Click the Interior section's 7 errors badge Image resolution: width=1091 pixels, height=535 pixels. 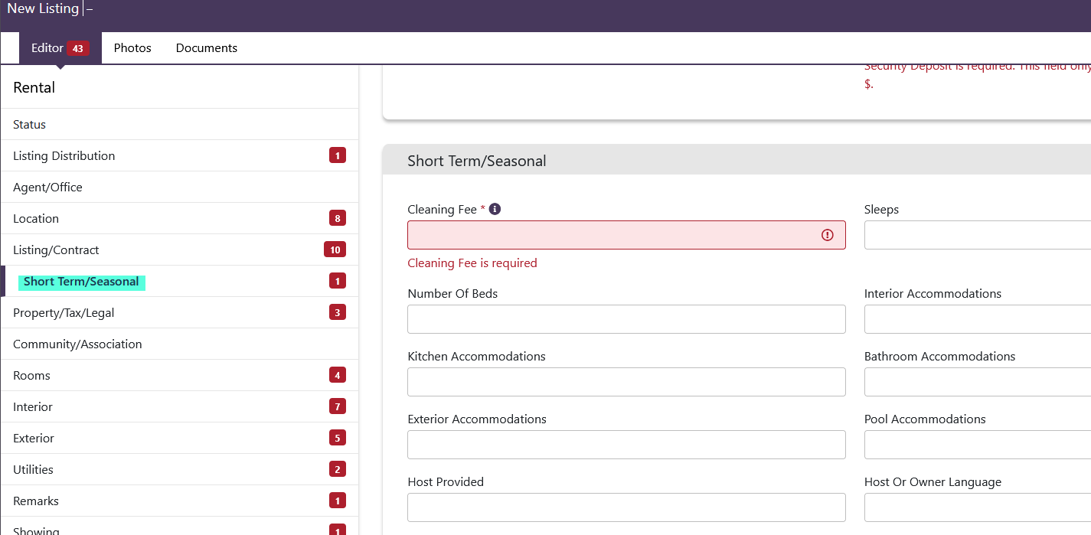338,407
